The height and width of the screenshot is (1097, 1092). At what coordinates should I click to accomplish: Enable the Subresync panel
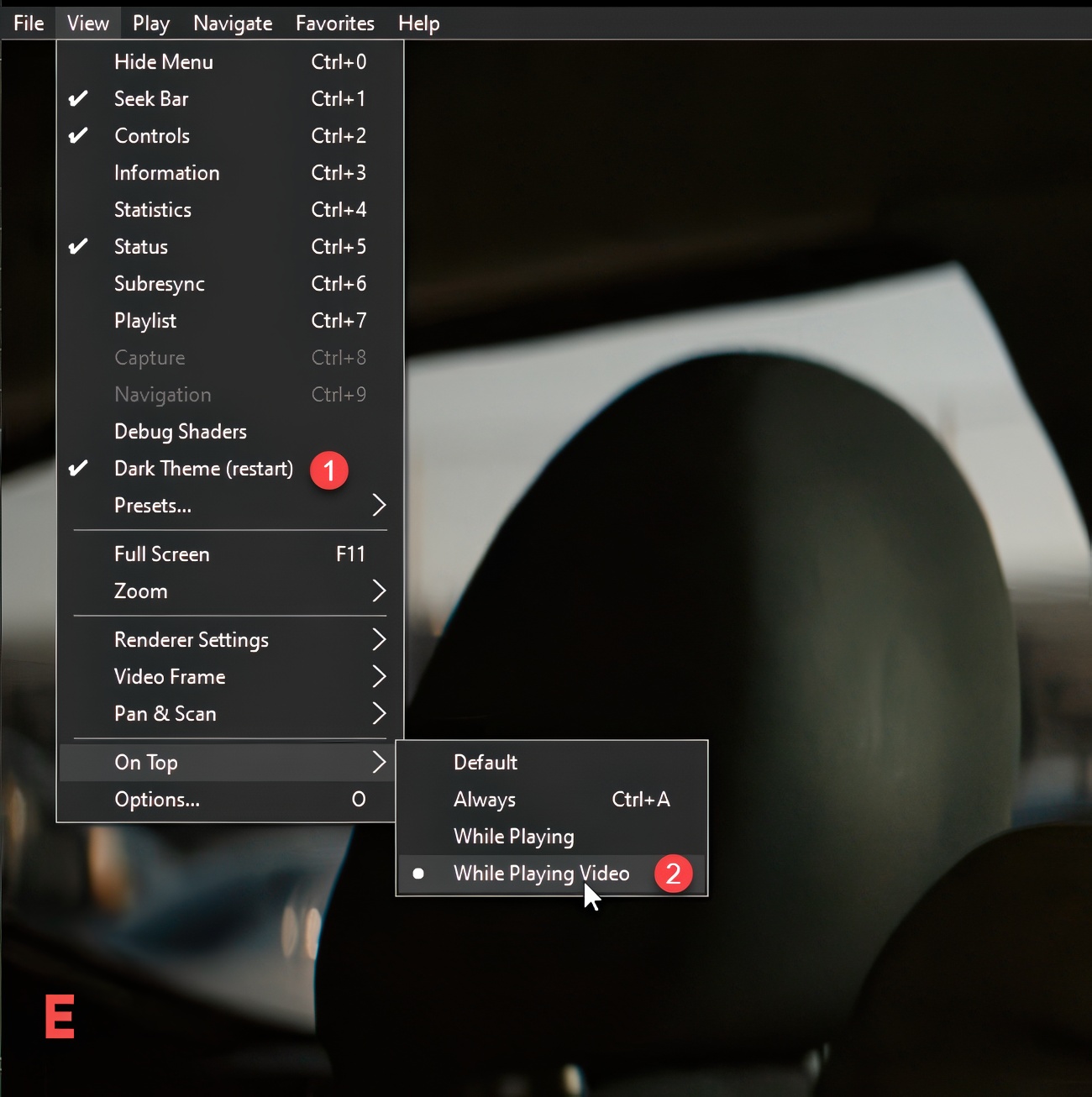point(230,284)
